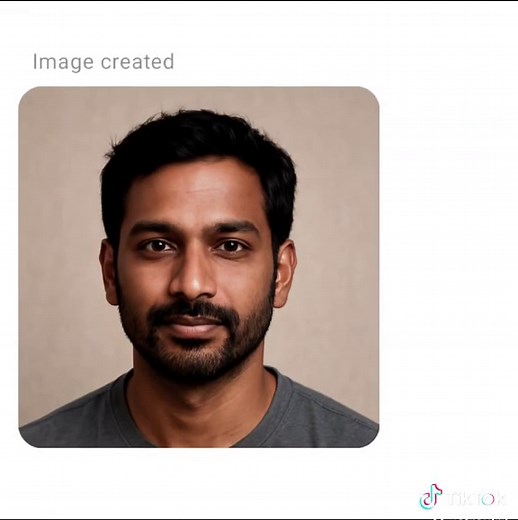Click the black bar at screen top

pos(259,1)
